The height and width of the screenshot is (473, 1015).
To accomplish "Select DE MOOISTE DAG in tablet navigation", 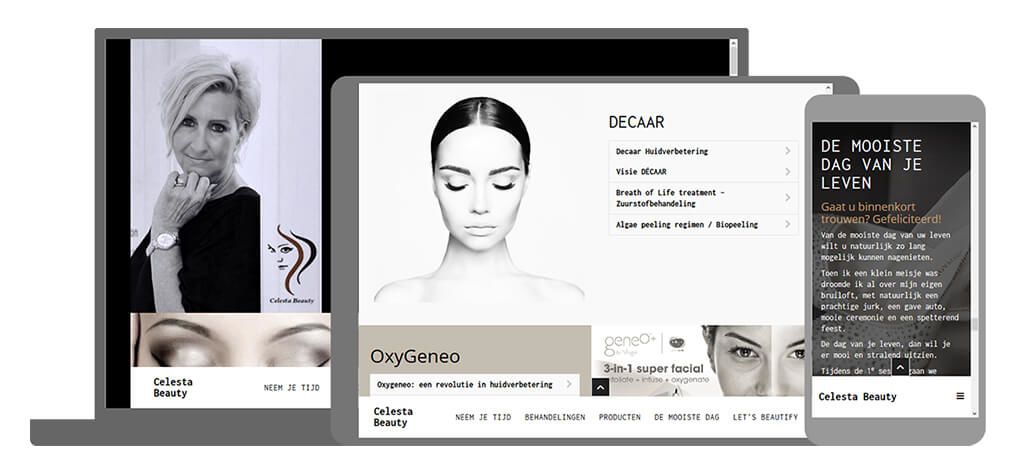I will [686, 417].
